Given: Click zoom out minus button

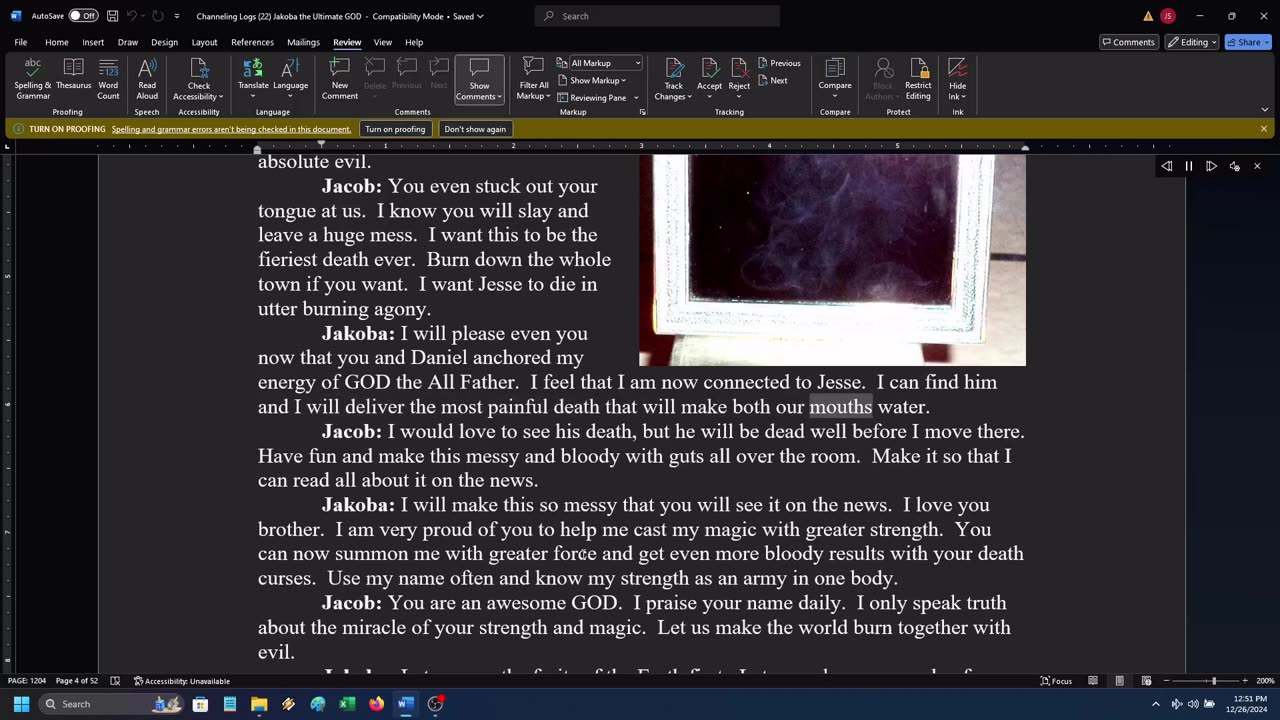Looking at the screenshot, I should click(x=1167, y=681).
